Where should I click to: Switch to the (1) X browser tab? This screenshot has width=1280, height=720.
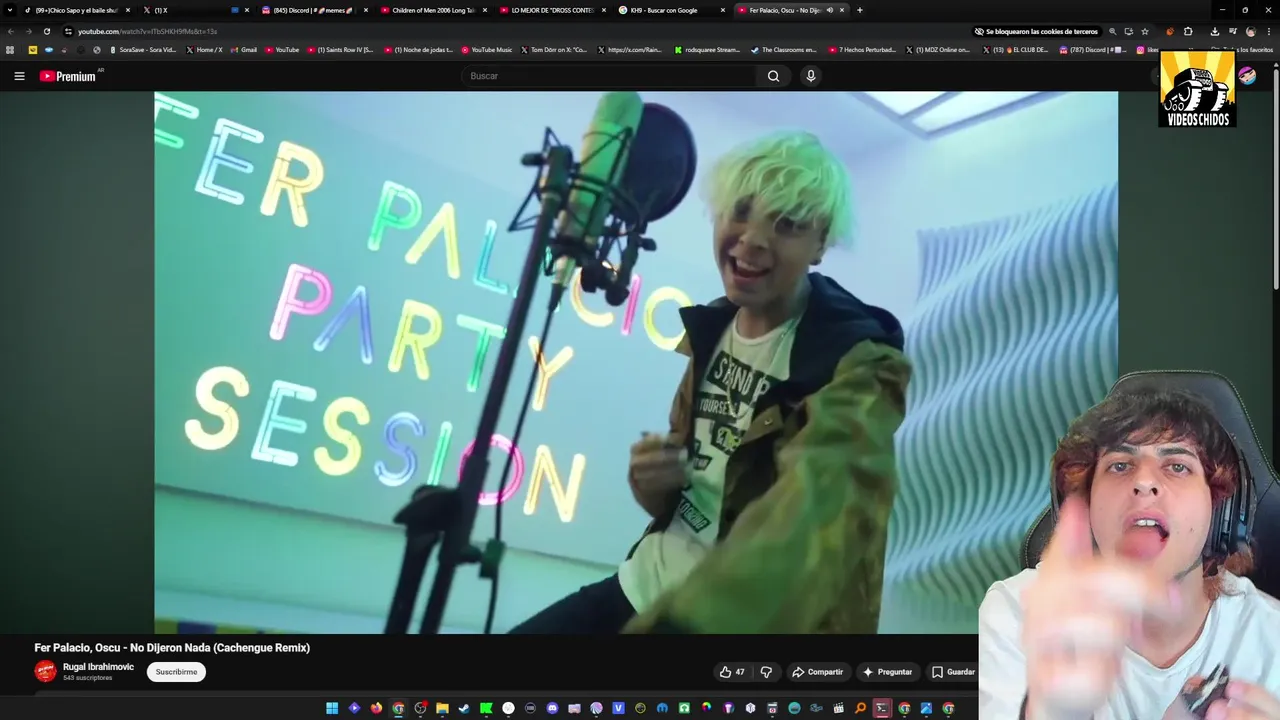click(195, 10)
